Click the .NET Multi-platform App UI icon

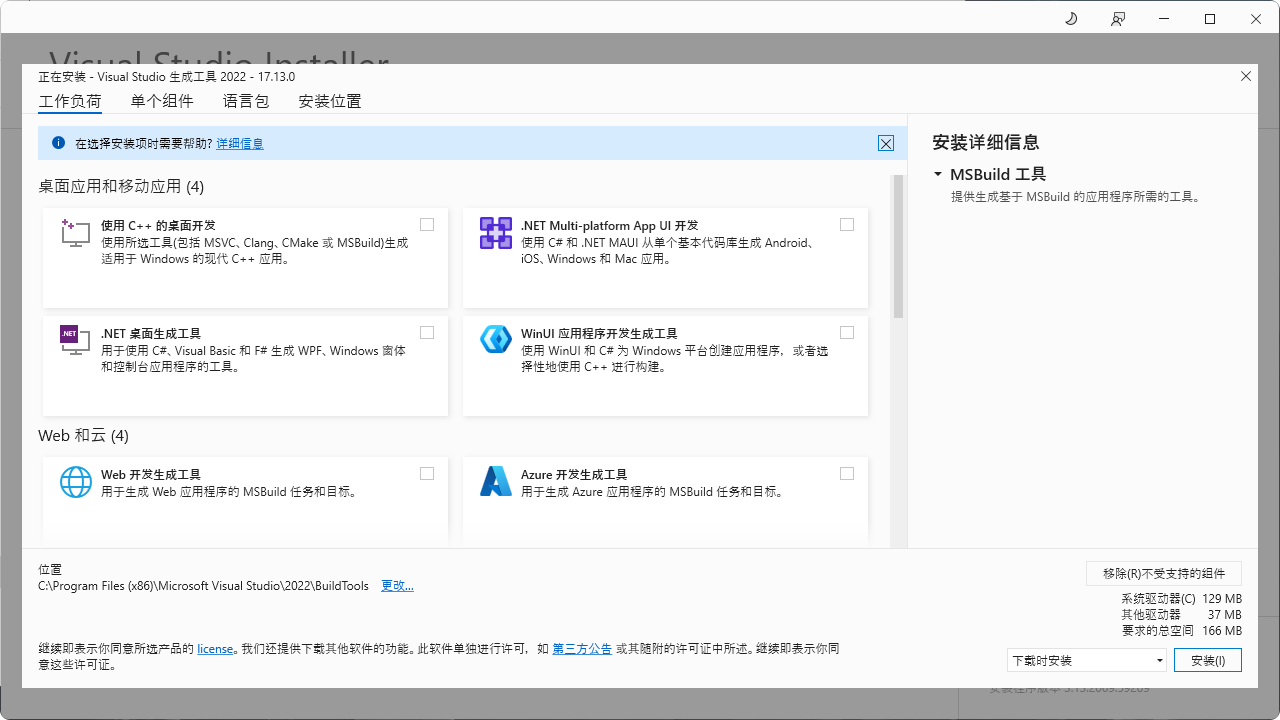495,233
